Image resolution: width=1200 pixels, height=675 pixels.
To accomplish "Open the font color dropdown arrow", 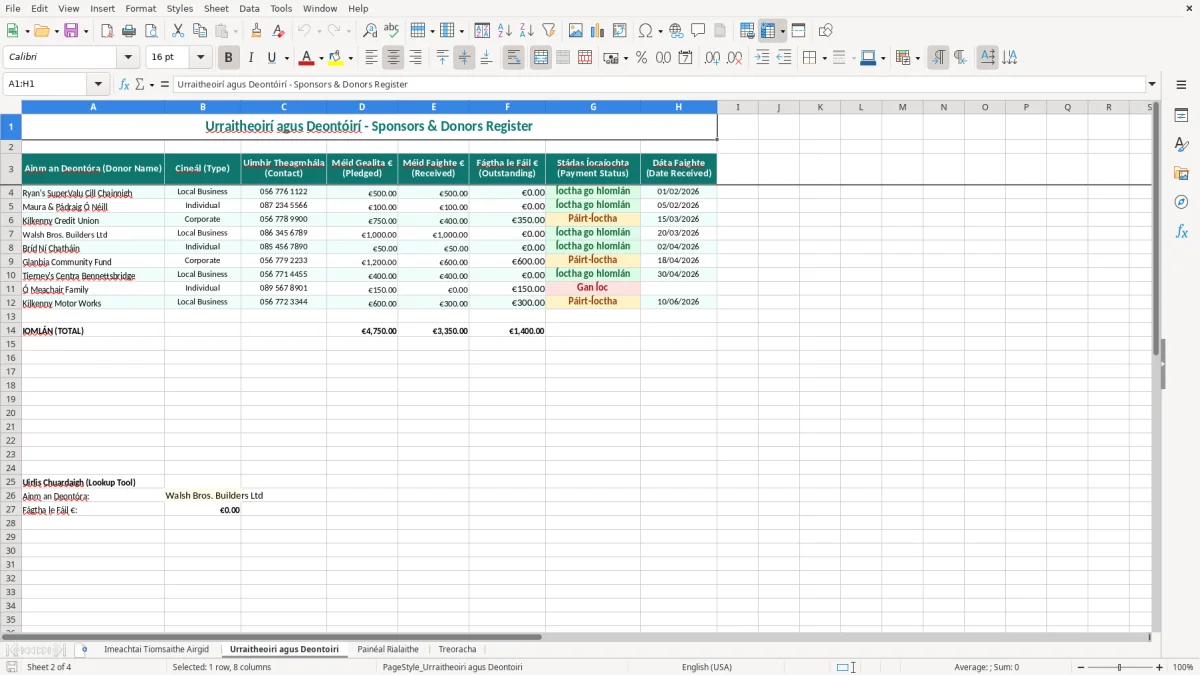I will (322, 58).
